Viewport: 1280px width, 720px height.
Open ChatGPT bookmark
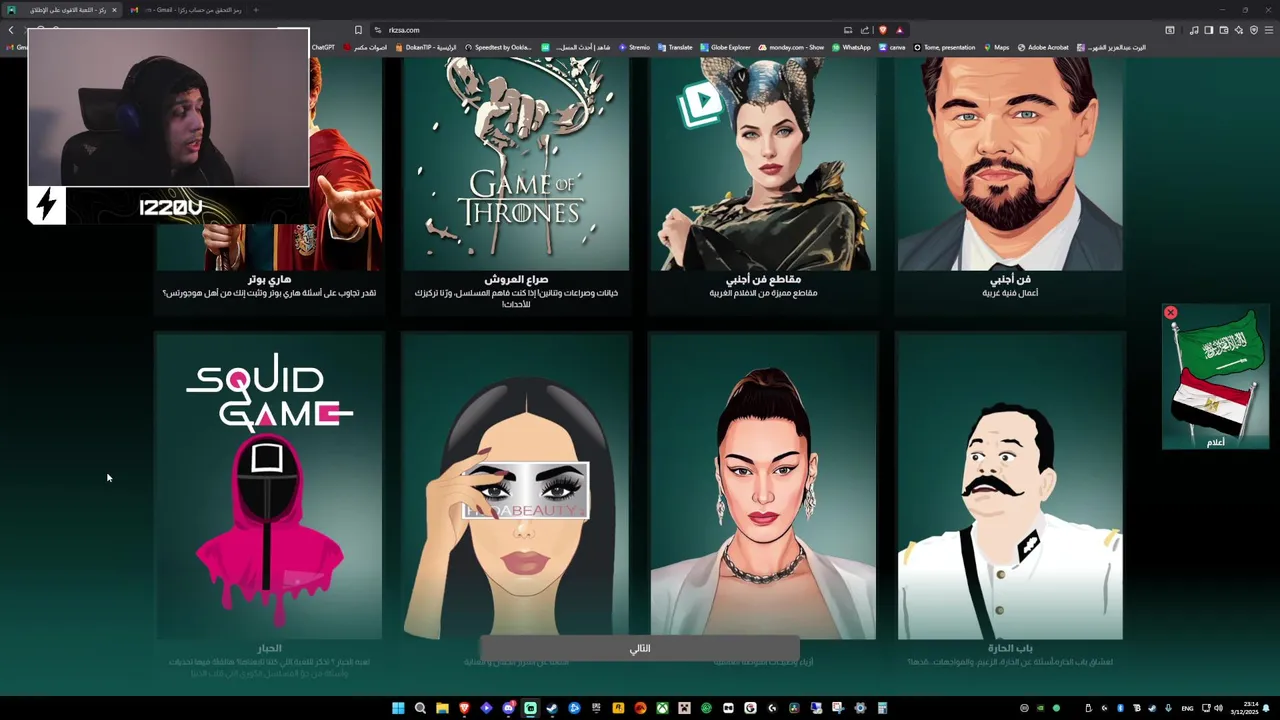pos(323,47)
